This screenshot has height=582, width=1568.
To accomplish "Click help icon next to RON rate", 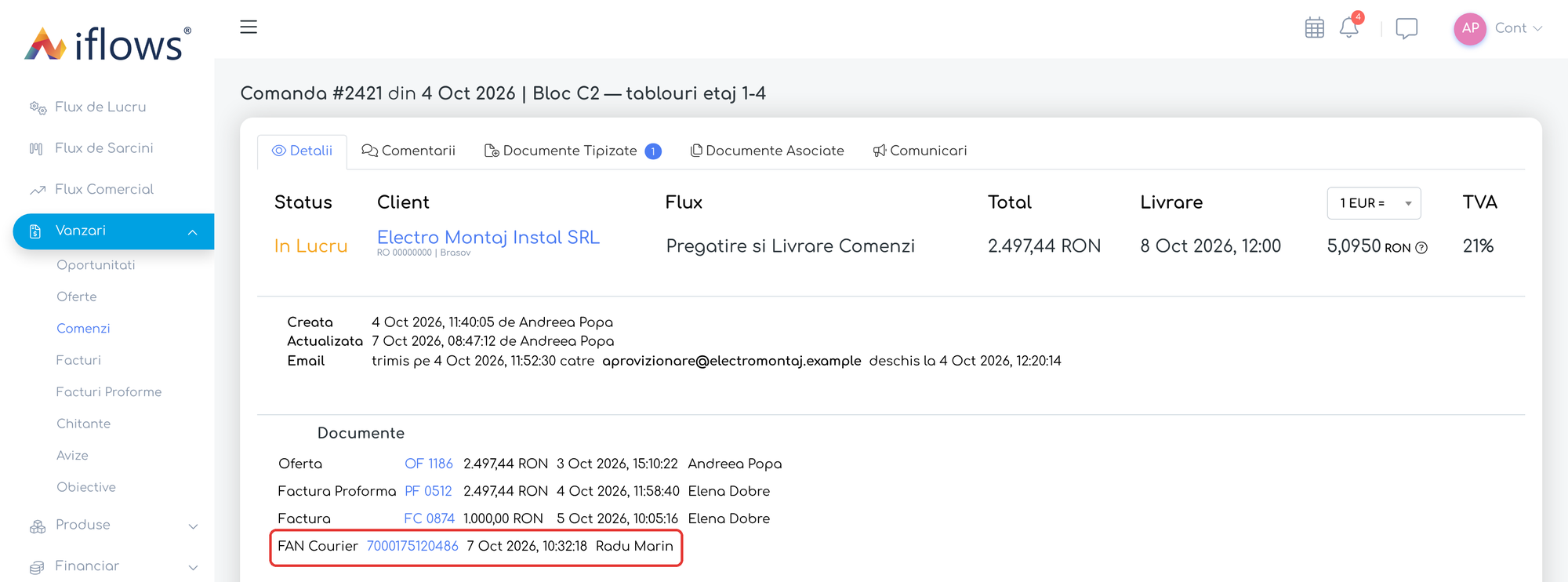I will coord(1421,248).
